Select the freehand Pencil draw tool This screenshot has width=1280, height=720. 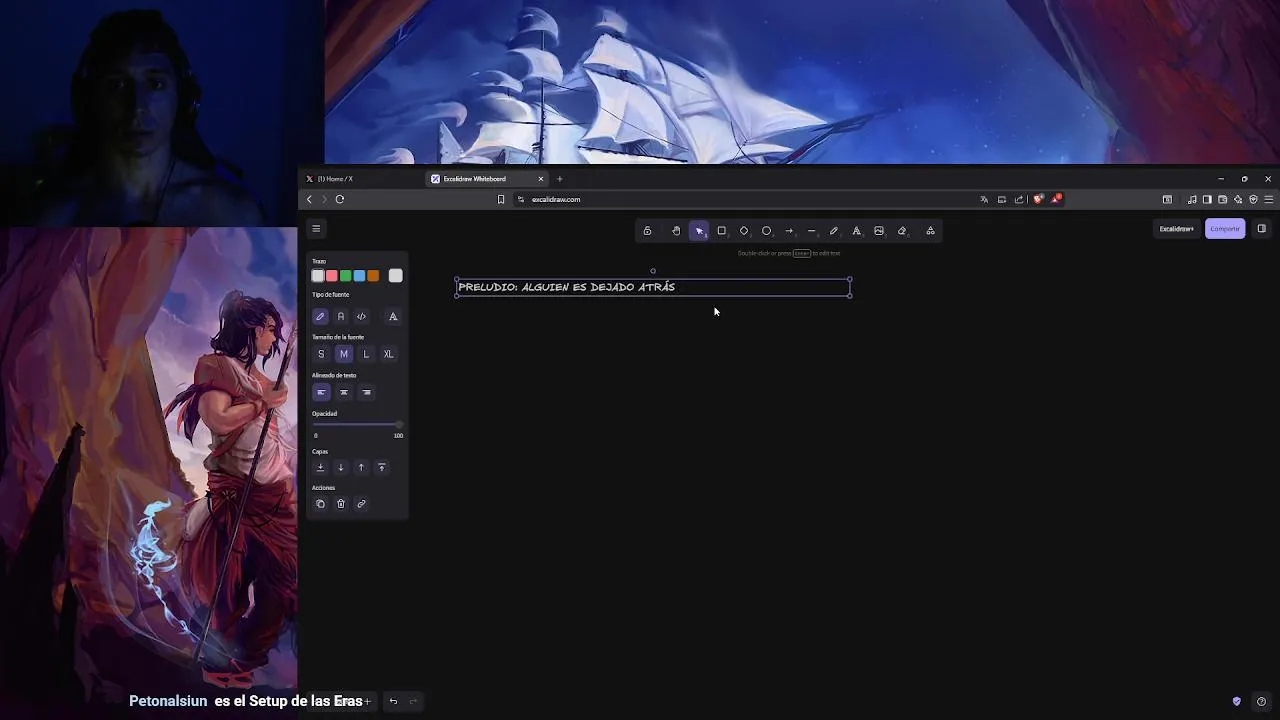(x=834, y=231)
